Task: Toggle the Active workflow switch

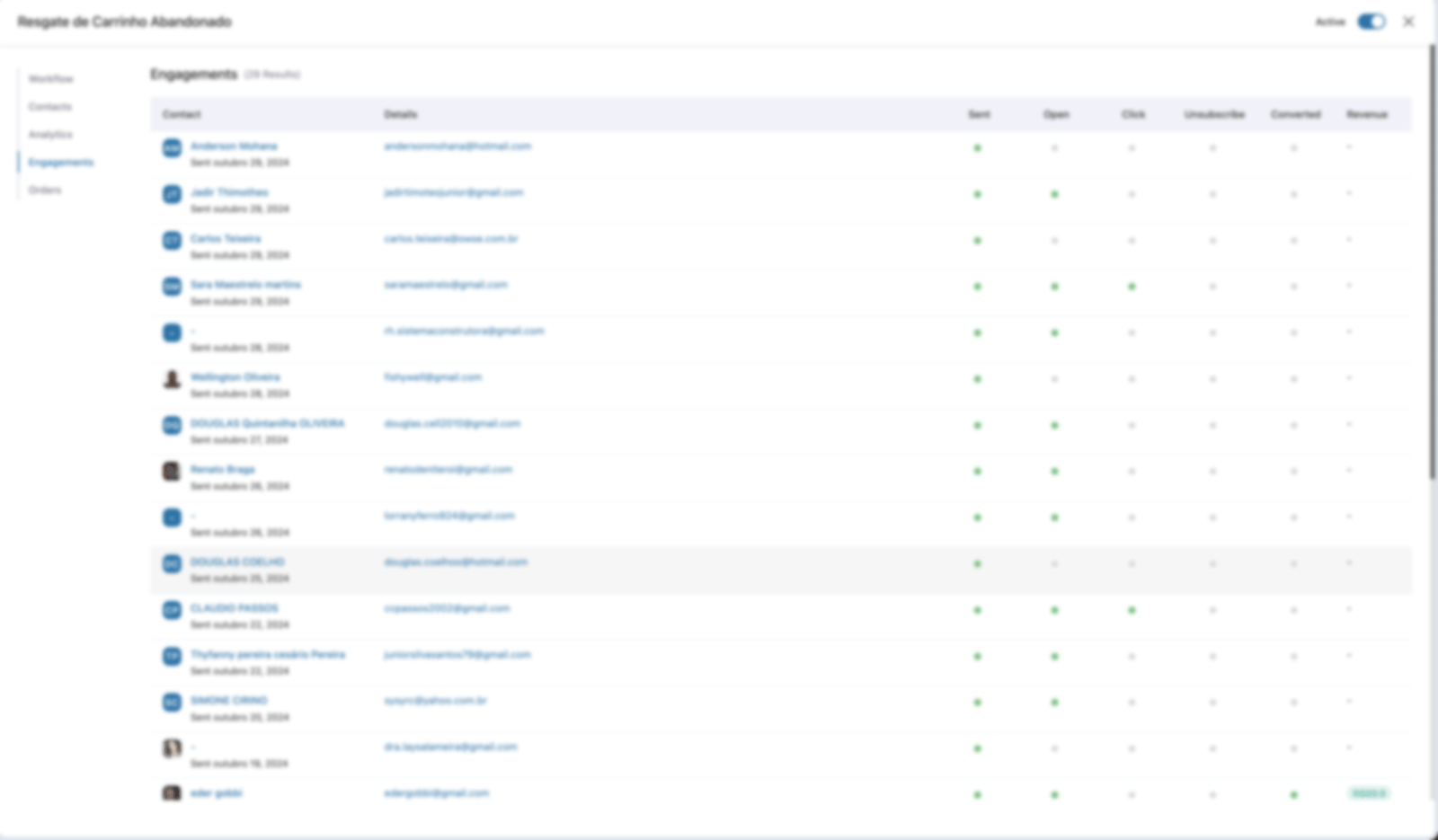Action: click(1371, 22)
